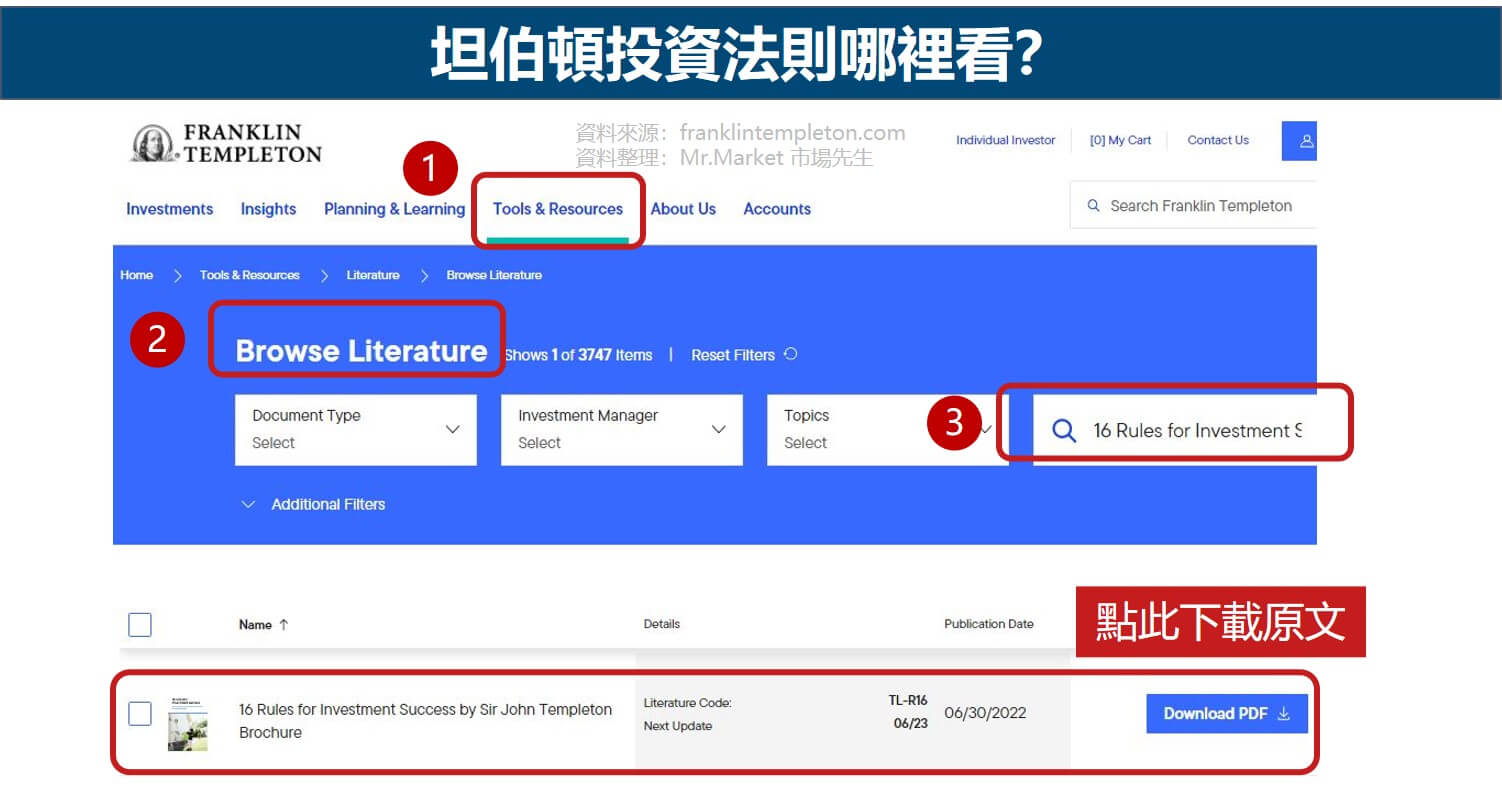This screenshot has height=787, width=1502.
Task: Click the Search Franklin Templeton input field
Action: pyautogui.click(x=1193, y=206)
